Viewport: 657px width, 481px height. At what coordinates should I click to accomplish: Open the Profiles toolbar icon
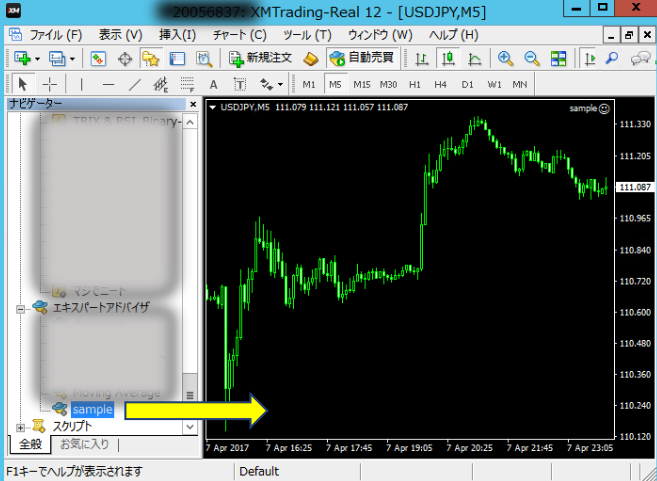point(57,58)
